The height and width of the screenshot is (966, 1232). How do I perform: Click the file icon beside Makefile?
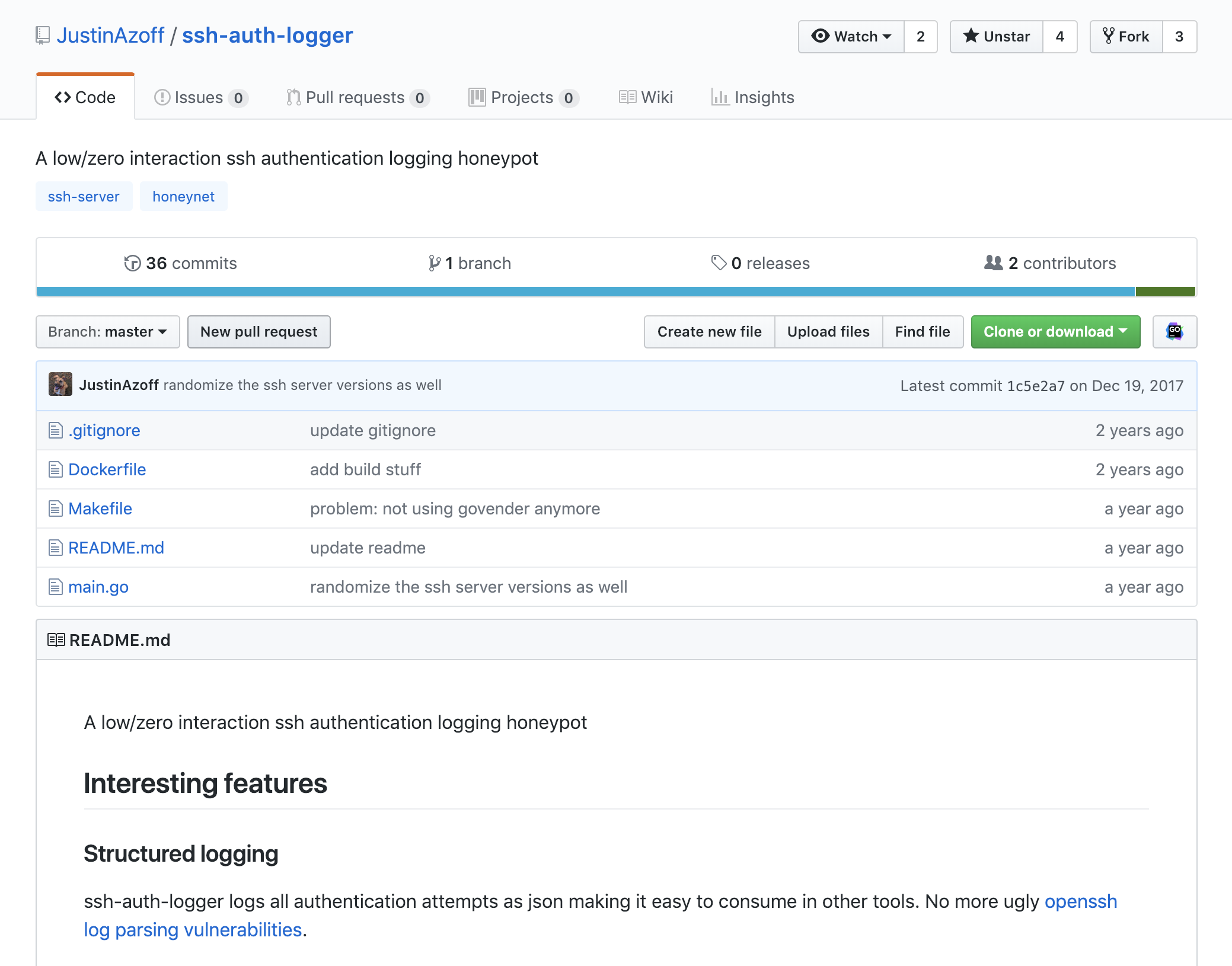pyautogui.click(x=55, y=508)
